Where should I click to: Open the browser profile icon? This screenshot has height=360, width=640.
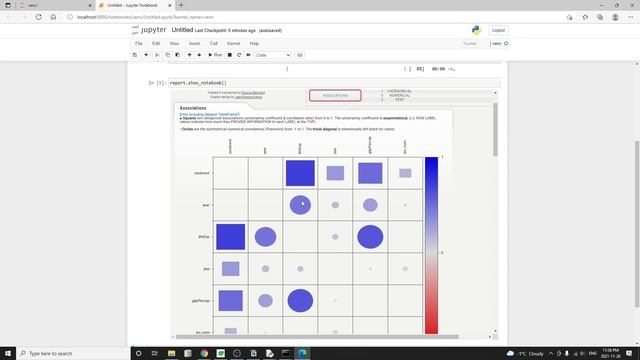(x=615, y=17)
